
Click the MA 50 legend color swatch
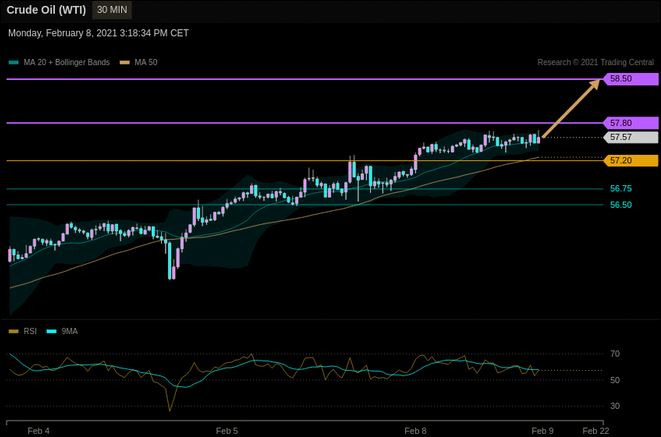tap(125, 62)
